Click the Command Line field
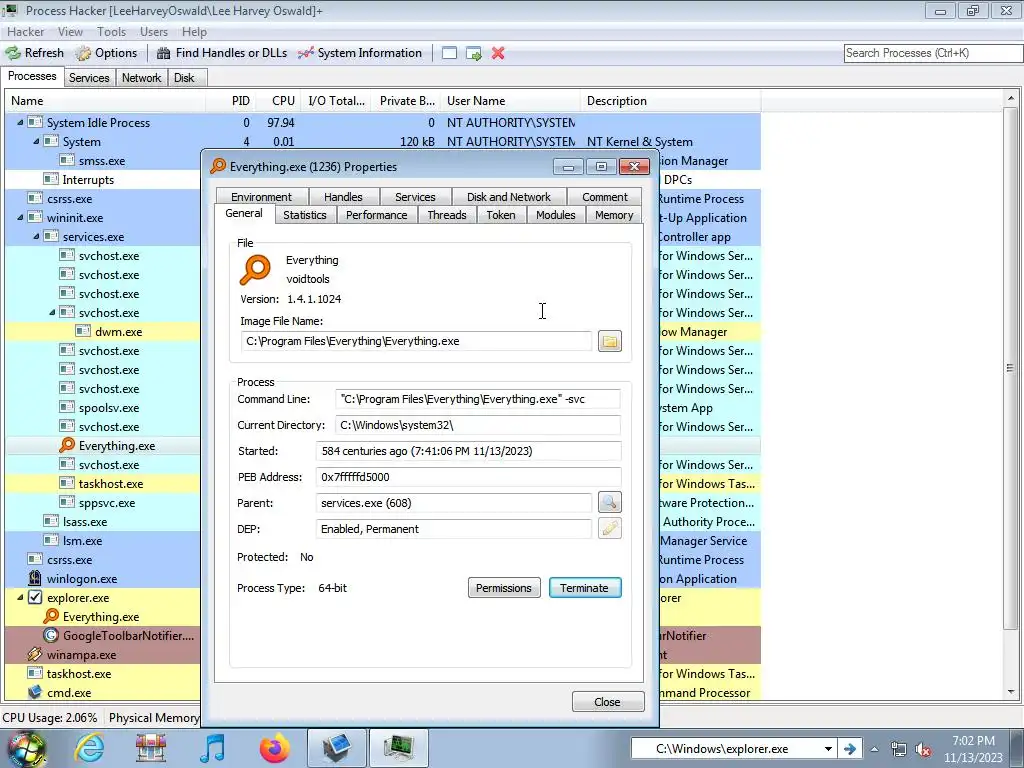The width and height of the screenshot is (1024, 768). [478, 399]
